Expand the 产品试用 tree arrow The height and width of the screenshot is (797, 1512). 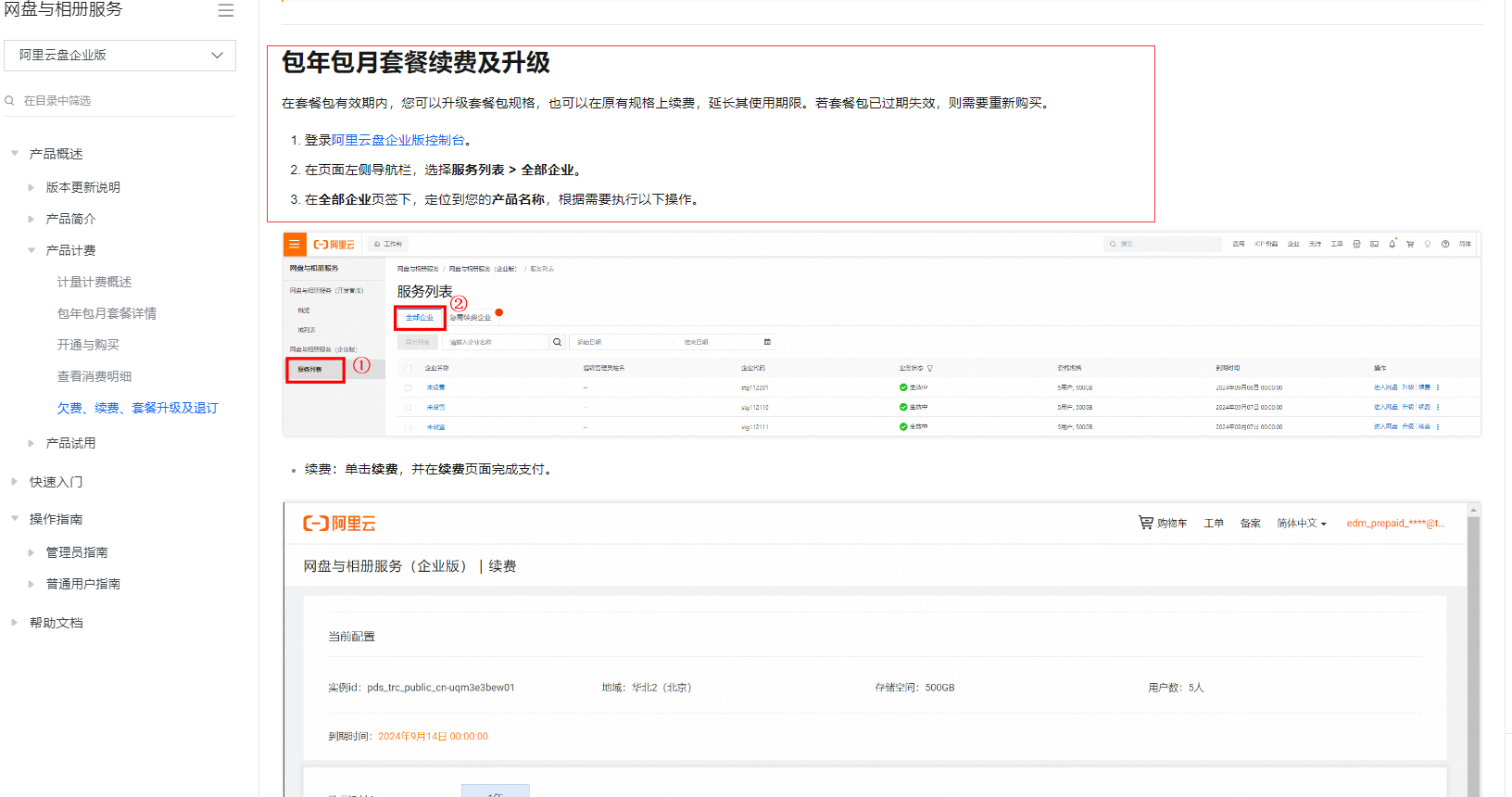pos(31,443)
